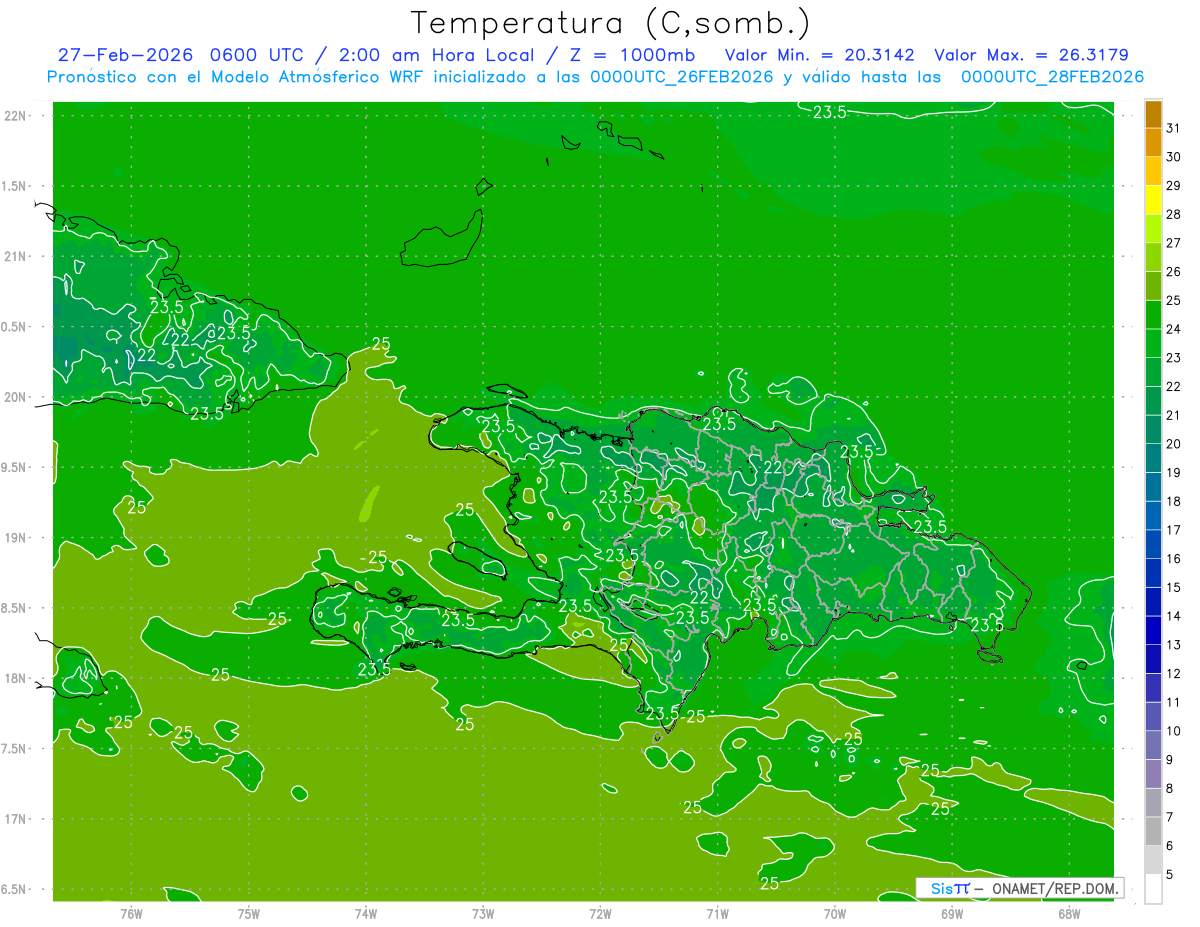Viewport: 1200px width, 927px height.
Task: Click the 68W longitude axis label
Action: coord(1069,913)
